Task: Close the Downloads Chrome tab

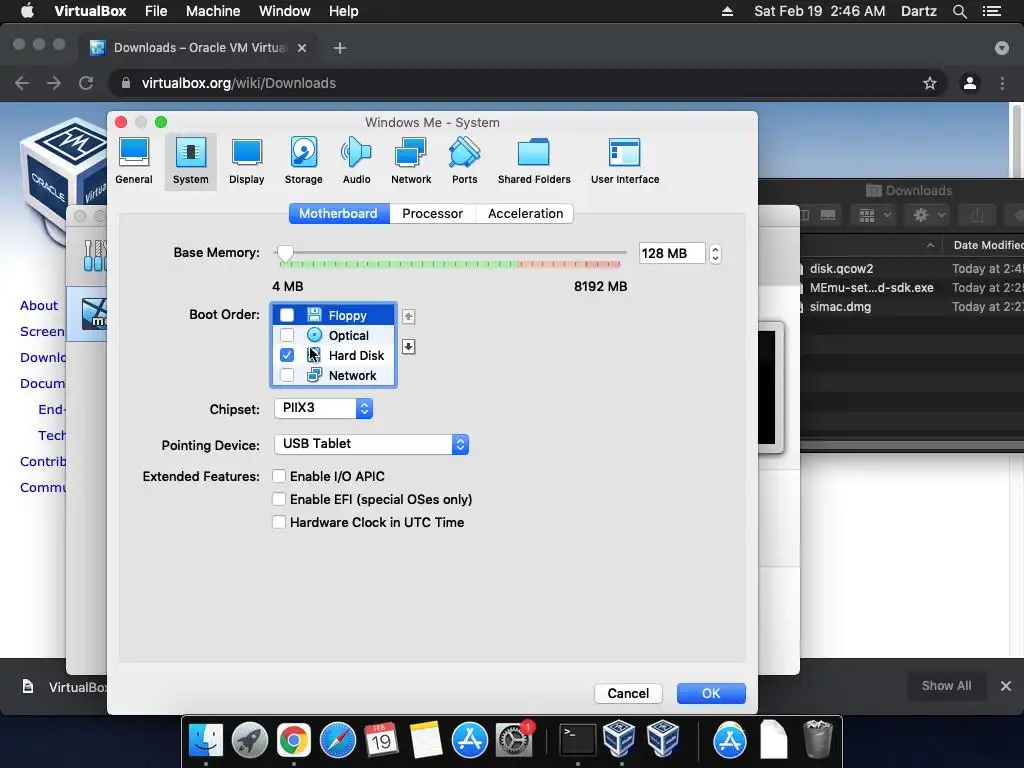Action: pos(302,48)
